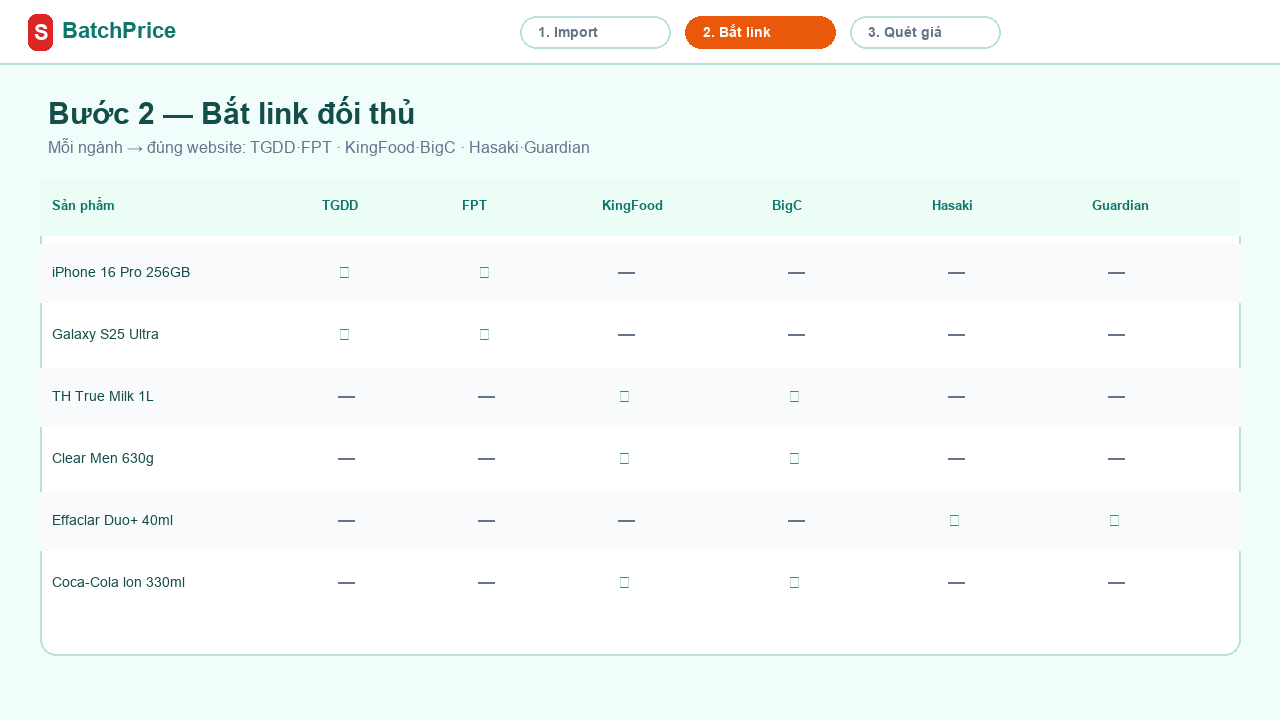1280x720 pixels.
Task: Select the Galaxy S25 Ultra product name
Action: [x=105, y=334]
